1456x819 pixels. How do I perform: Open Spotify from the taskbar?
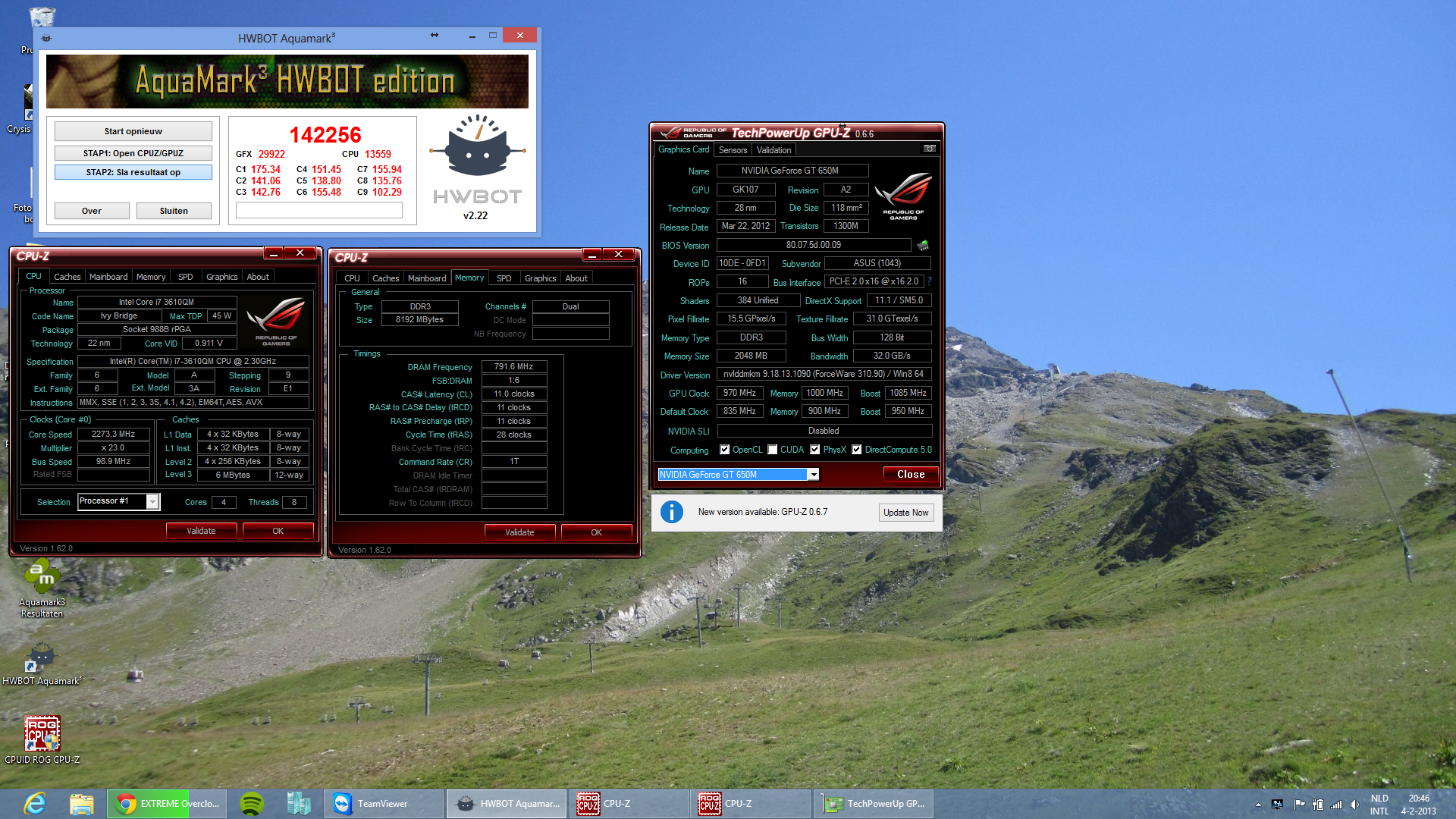(251, 804)
